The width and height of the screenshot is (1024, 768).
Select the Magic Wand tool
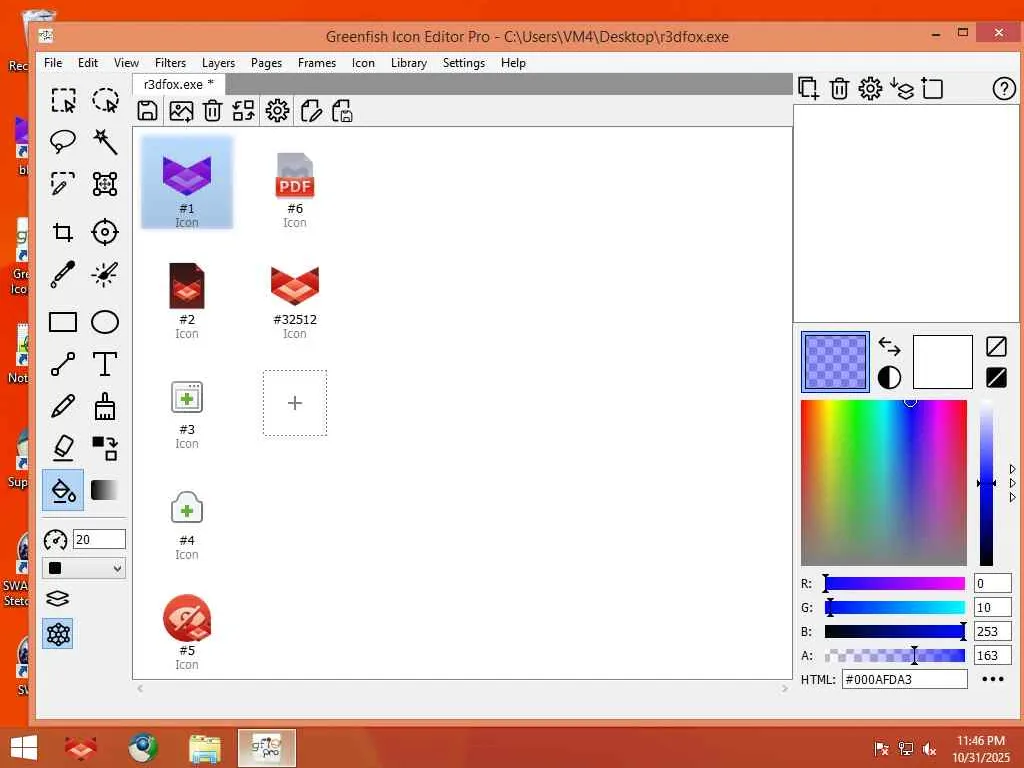pos(104,142)
